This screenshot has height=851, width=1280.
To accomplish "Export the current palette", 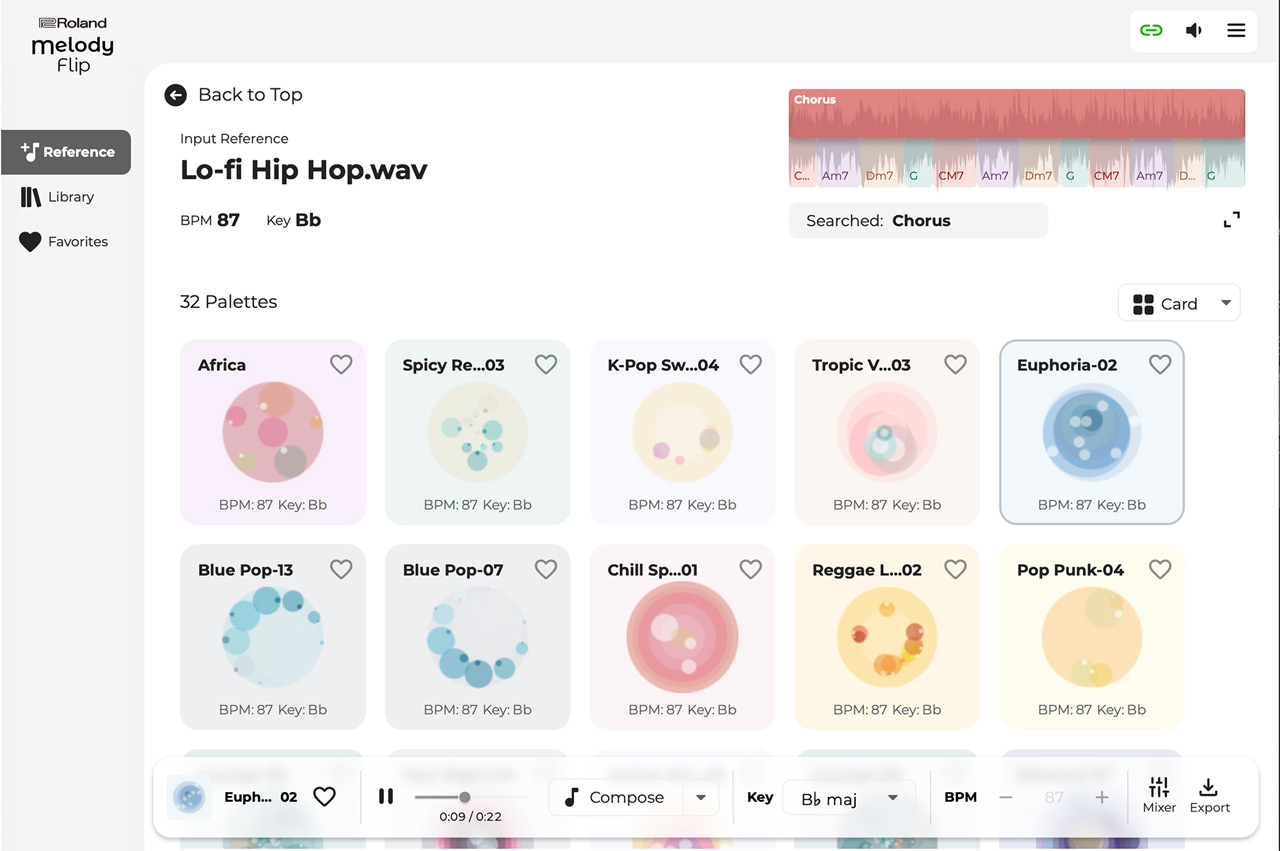I will click(x=1209, y=795).
